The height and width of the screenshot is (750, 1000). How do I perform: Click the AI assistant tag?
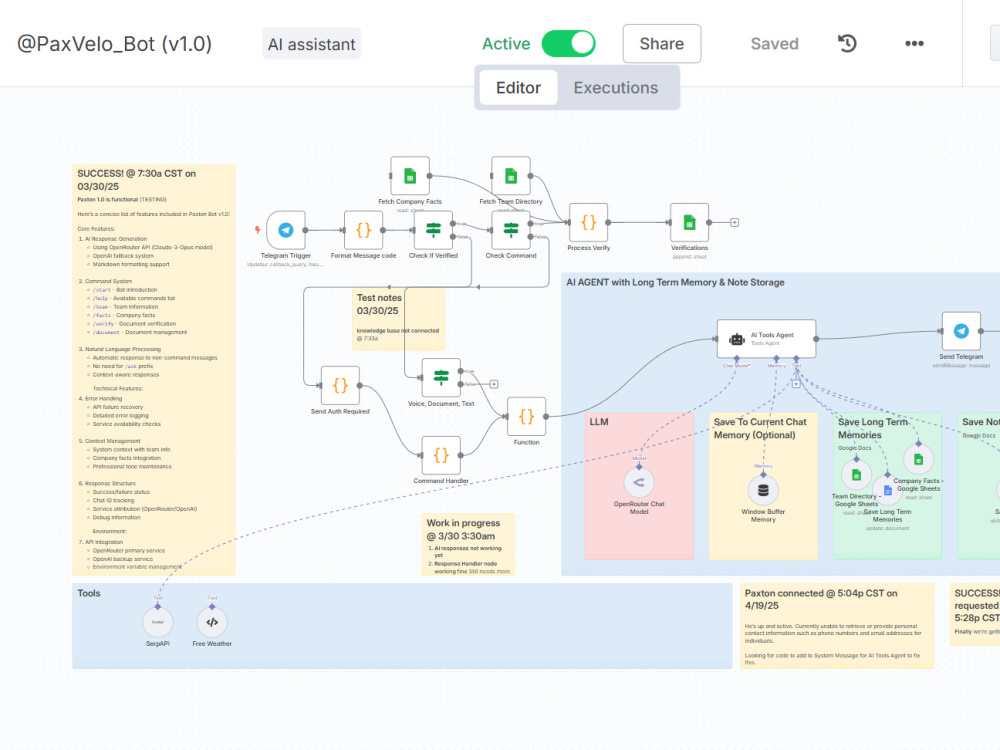tap(311, 44)
